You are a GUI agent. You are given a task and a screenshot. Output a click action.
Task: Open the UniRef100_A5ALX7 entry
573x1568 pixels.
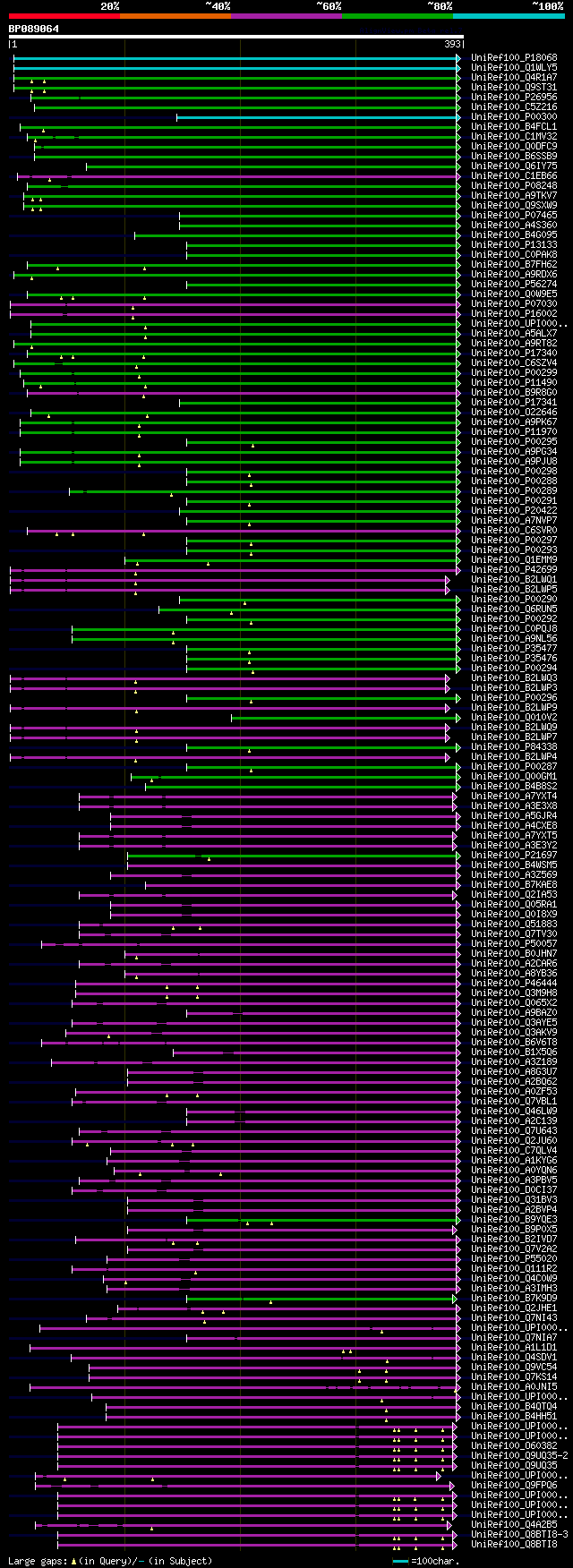tap(514, 333)
